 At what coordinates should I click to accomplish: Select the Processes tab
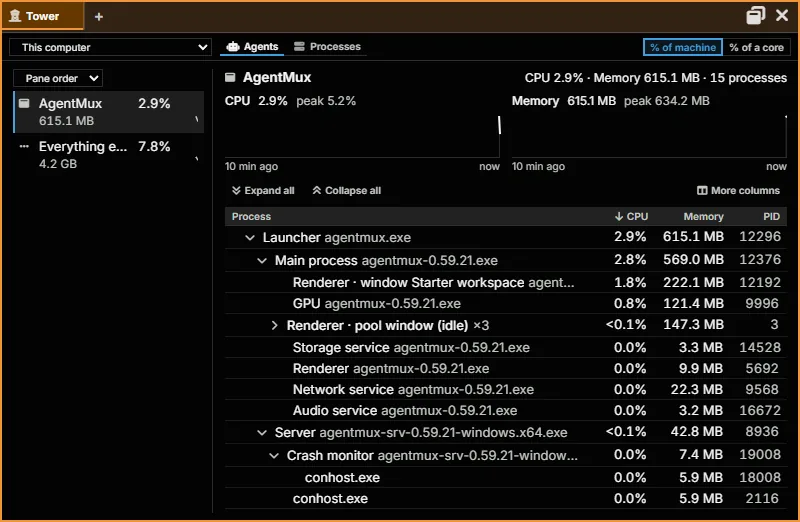(328, 47)
